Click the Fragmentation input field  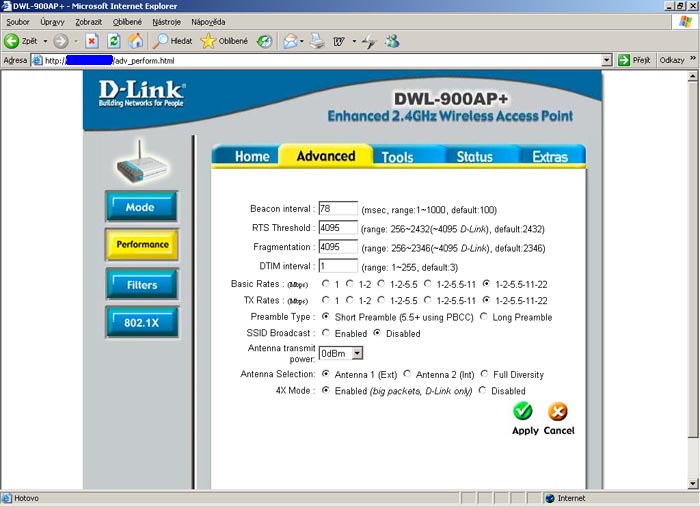coord(338,247)
